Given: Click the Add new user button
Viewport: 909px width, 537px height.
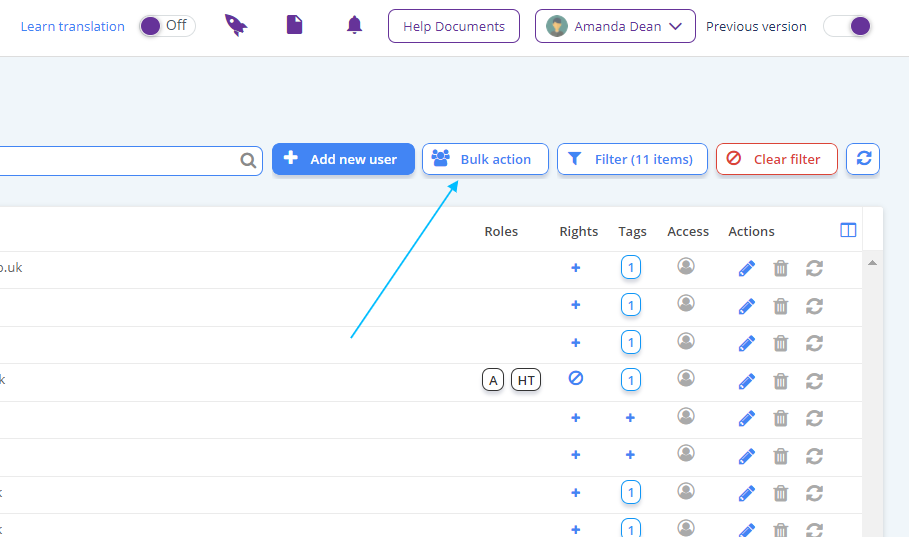Looking at the screenshot, I should [343, 159].
